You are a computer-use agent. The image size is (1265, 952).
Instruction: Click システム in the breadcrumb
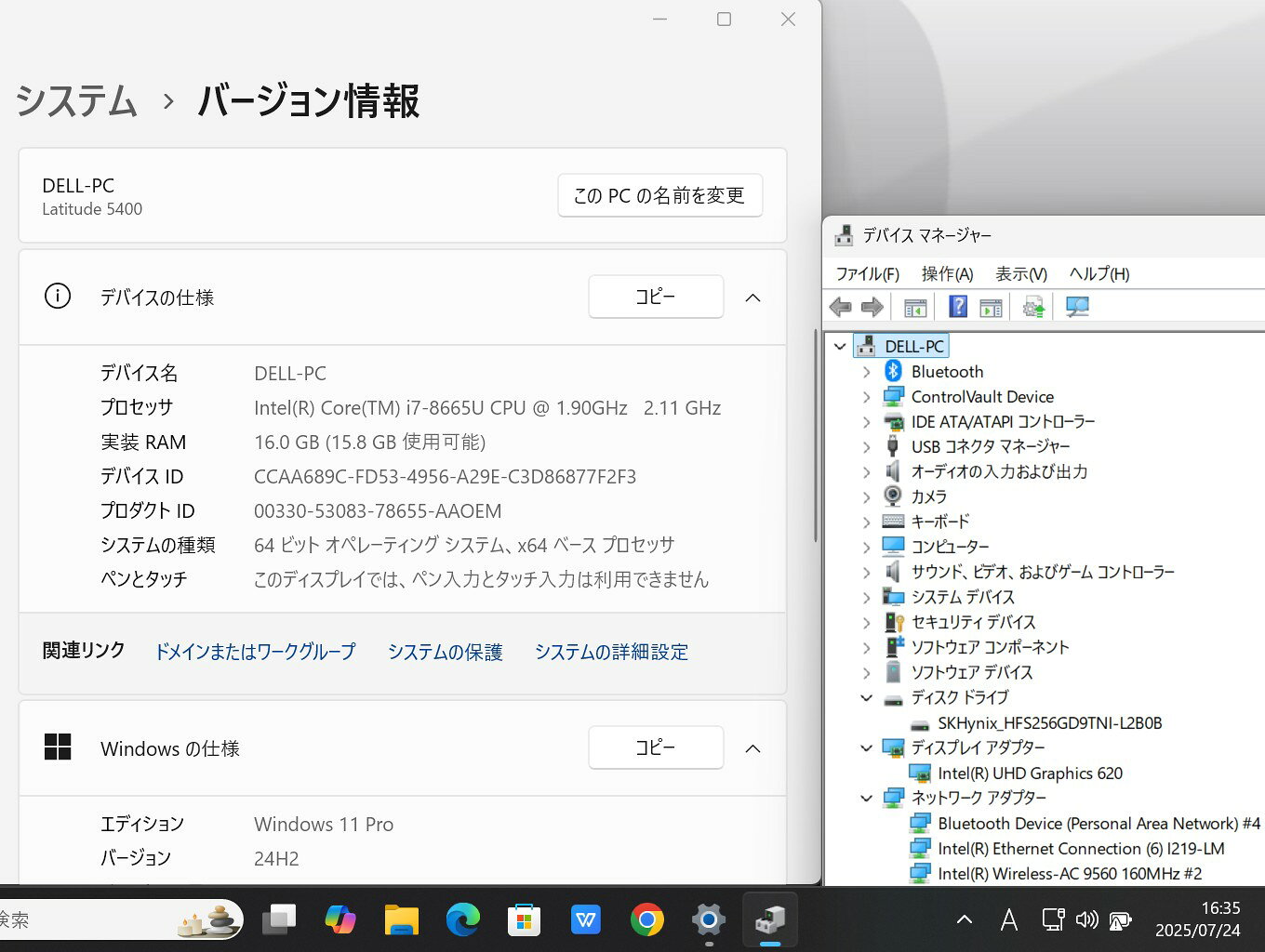[76, 100]
